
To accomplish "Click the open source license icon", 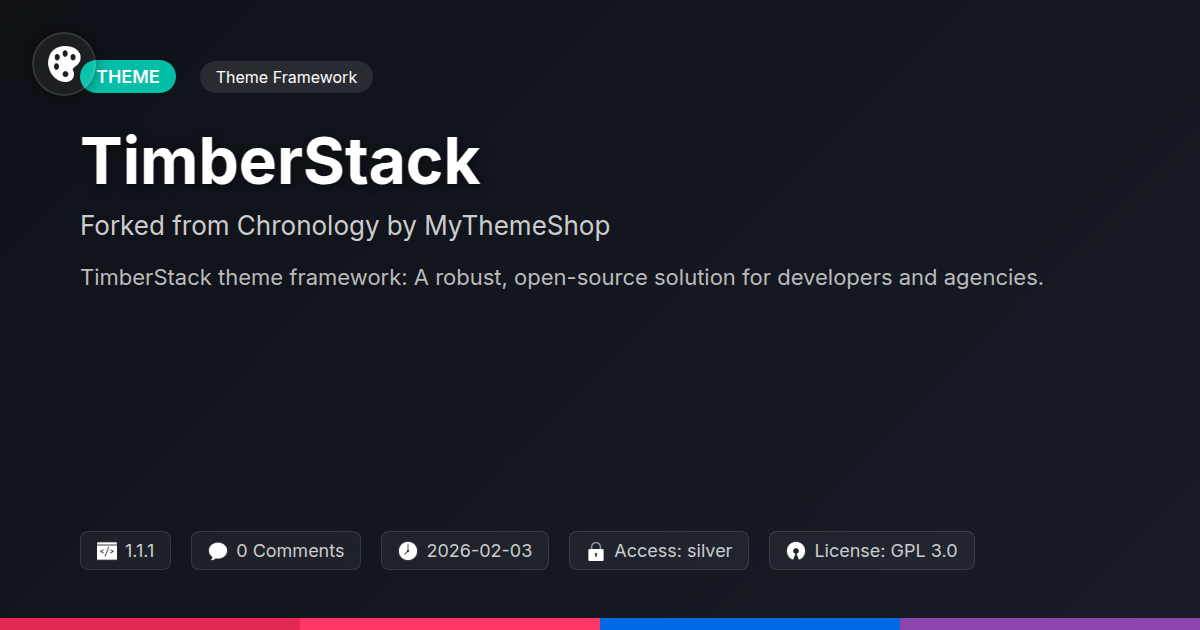I will click(x=796, y=551).
